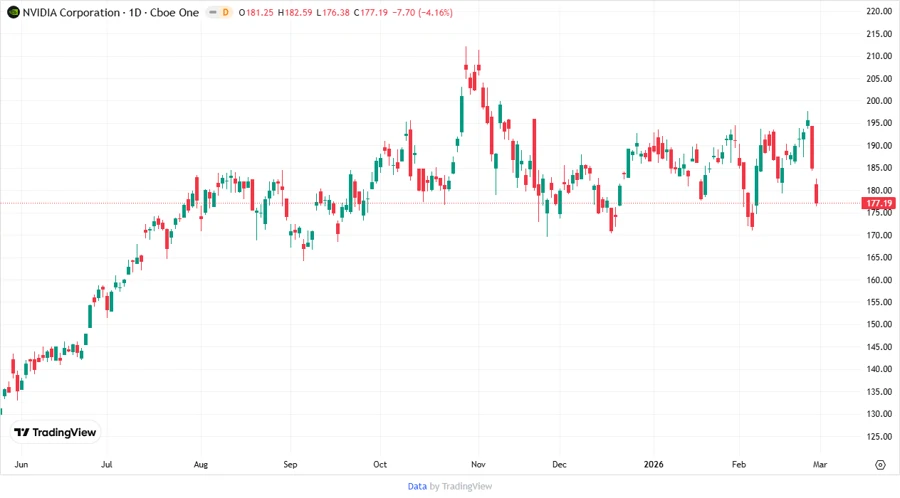Click the Oct label on time axis
This screenshot has width=900, height=498.
[x=380, y=464]
